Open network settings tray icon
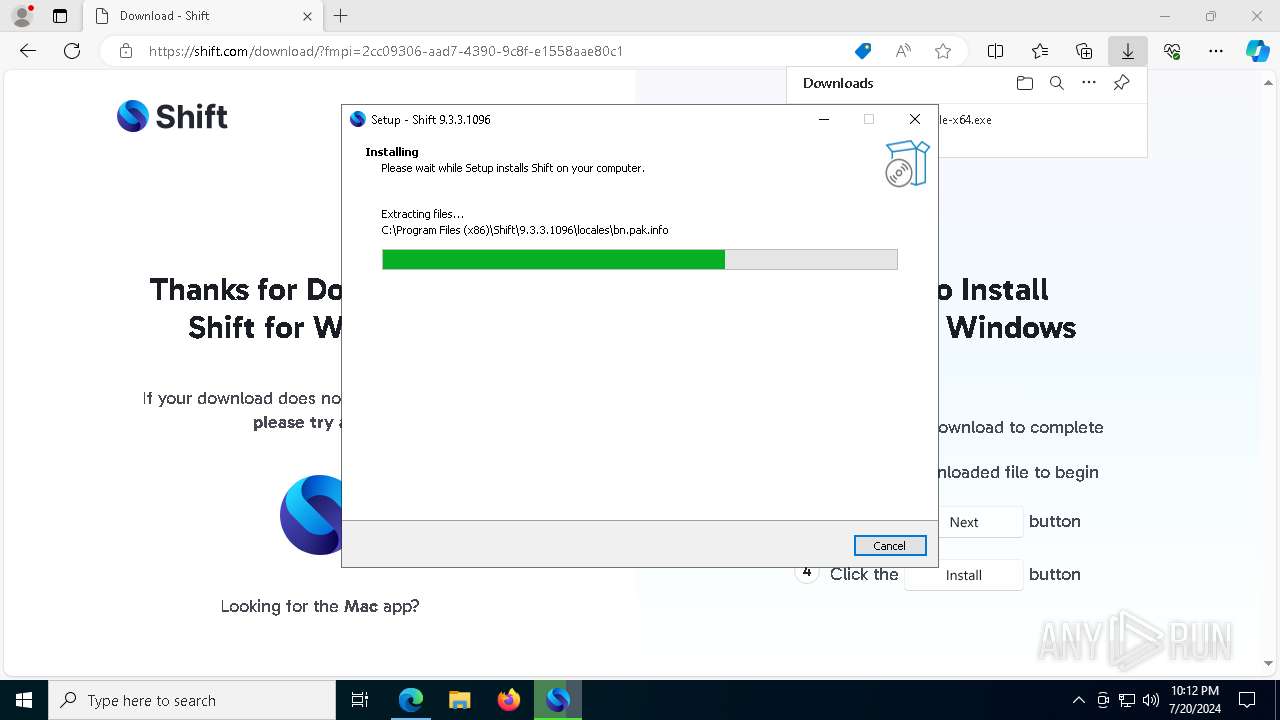Image resolution: width=1280 pixels, height=720 pixels. click(1127, 700)
